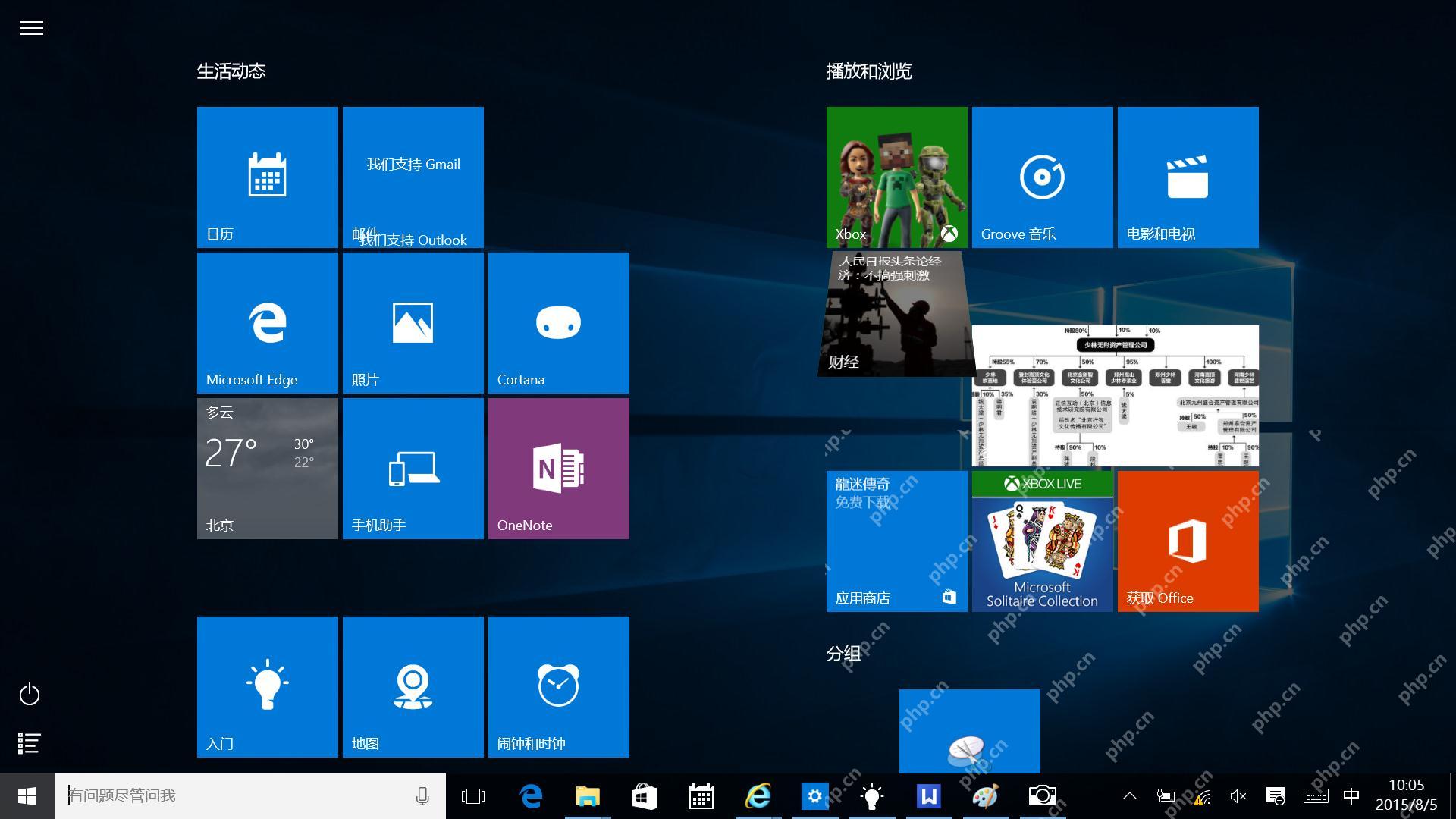Image resolution: width=1456 pixels, height=819 pixels.
Task: Open the Movies & TV (电影和电视) tile
Action: 1188,177
